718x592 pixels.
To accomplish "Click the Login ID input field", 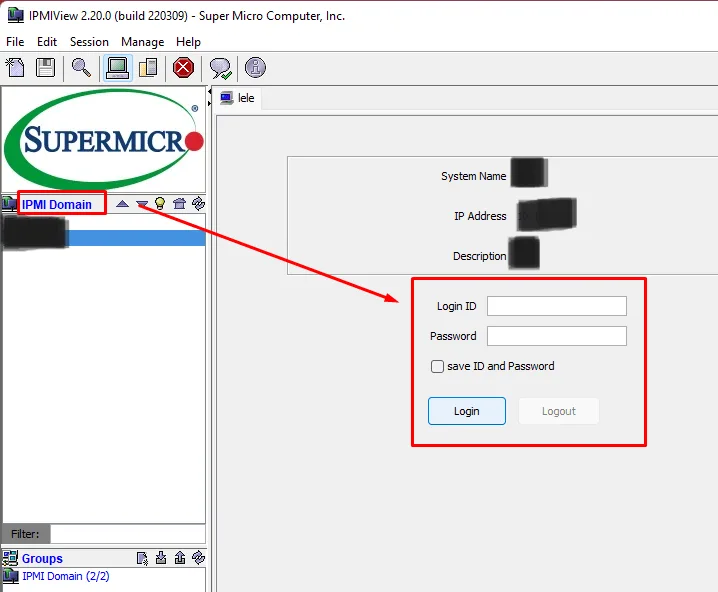I will coord(556,306).
